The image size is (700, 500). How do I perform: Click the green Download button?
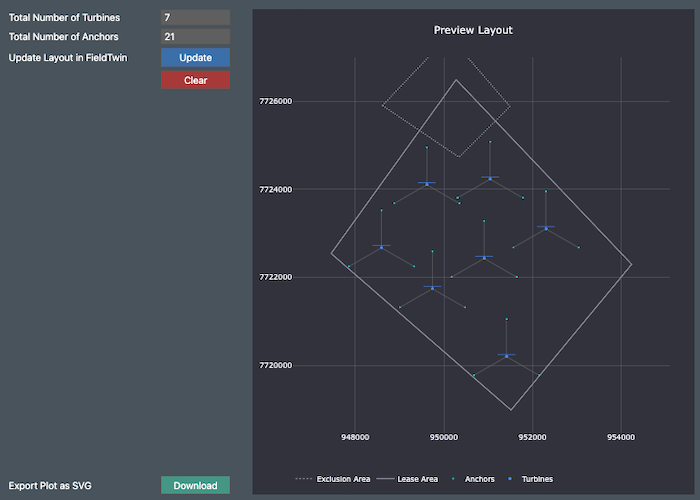coord(195,485)
